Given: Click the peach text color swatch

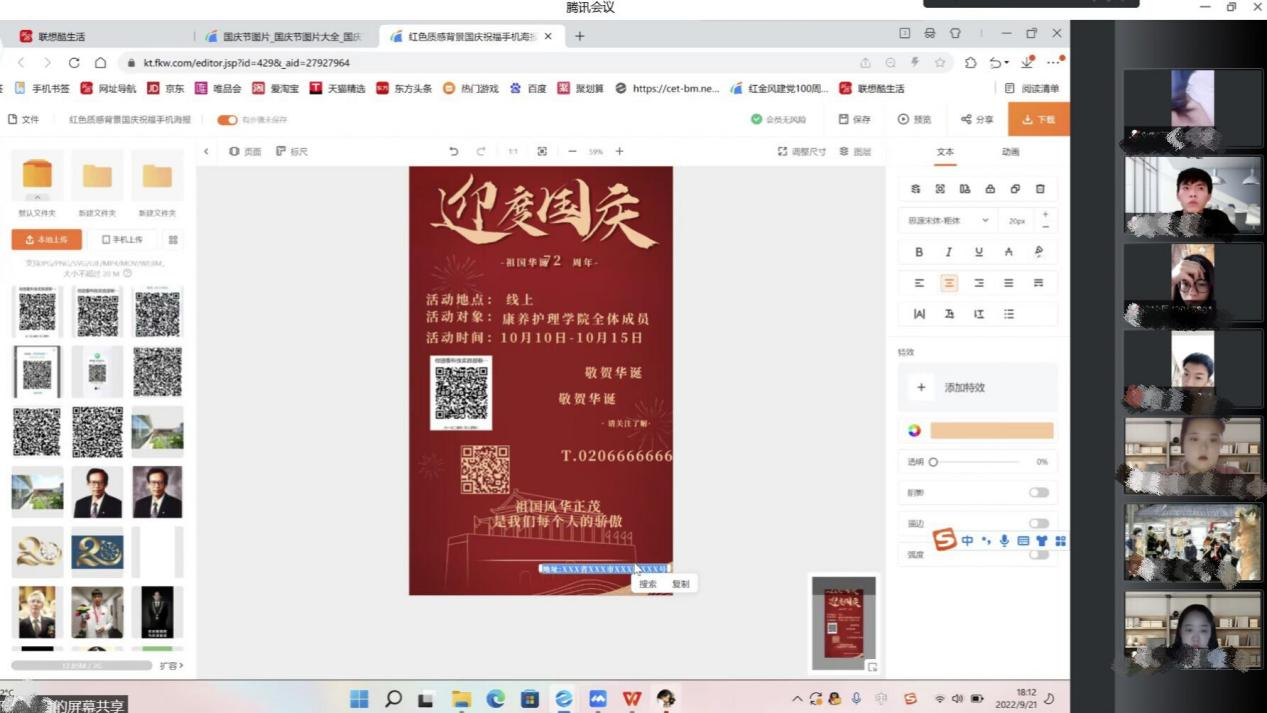Looking at the screenshot, I should click(992, 430).
